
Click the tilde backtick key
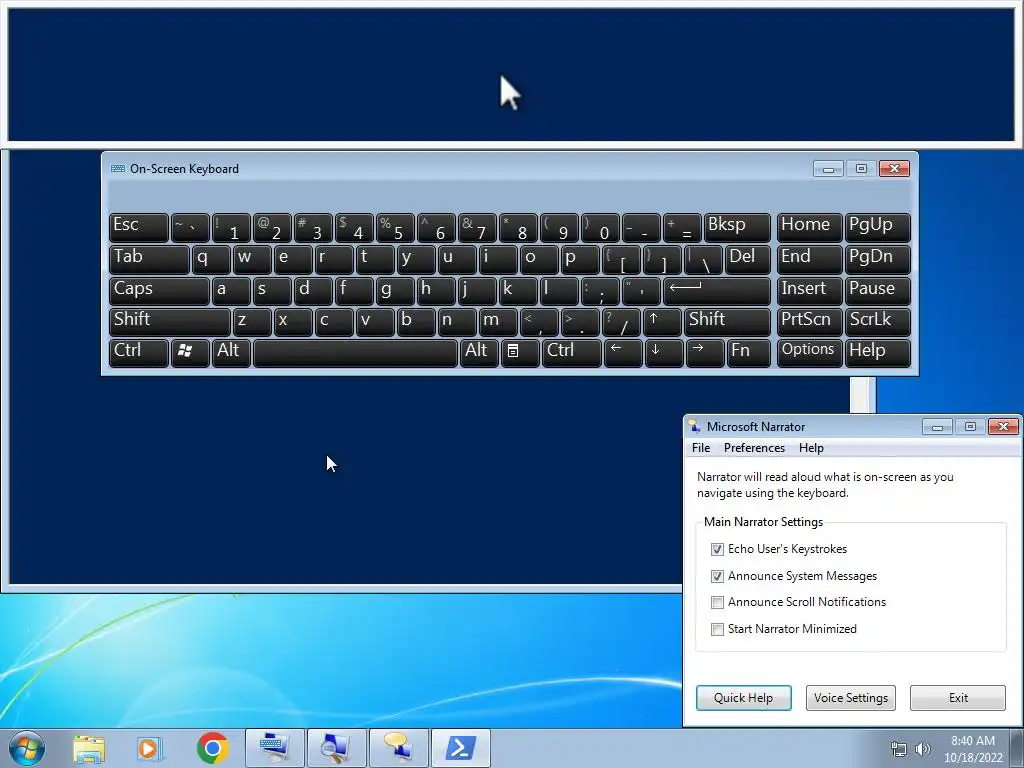pyautogui.click(x=190, y=227)
